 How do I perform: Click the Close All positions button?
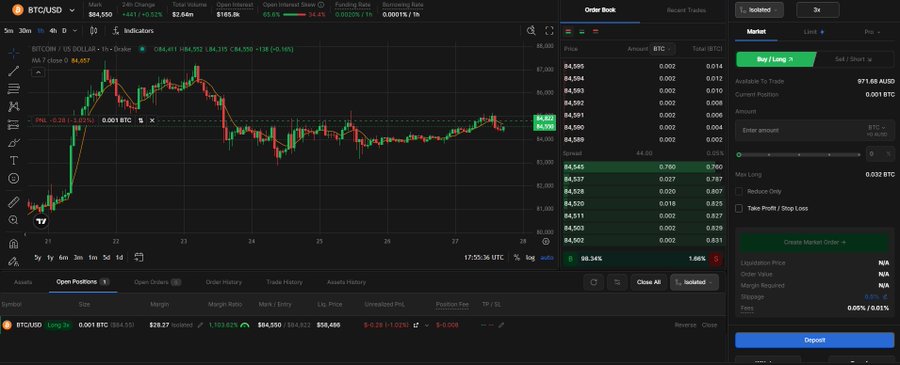point(649,282)
